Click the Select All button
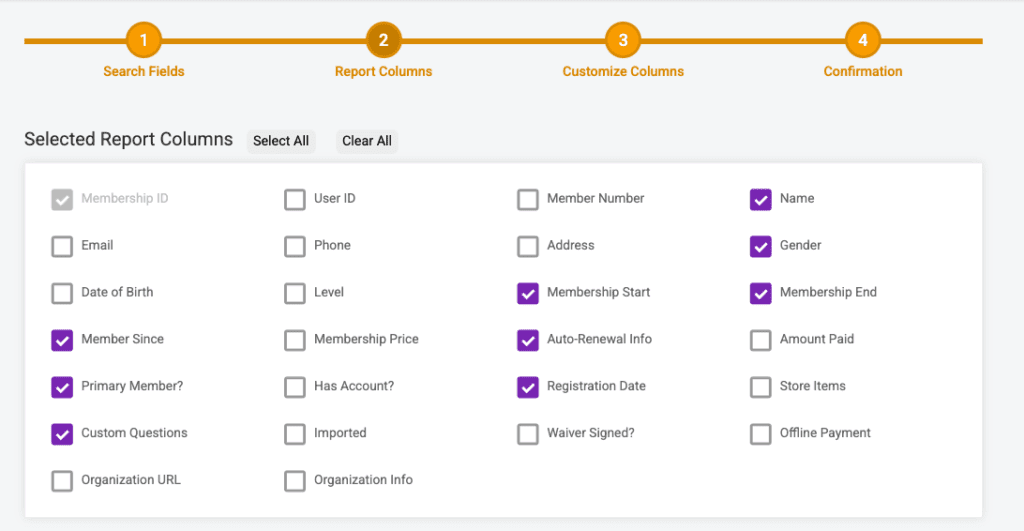This screenshot has height=531, width=1024. (281, 141)
